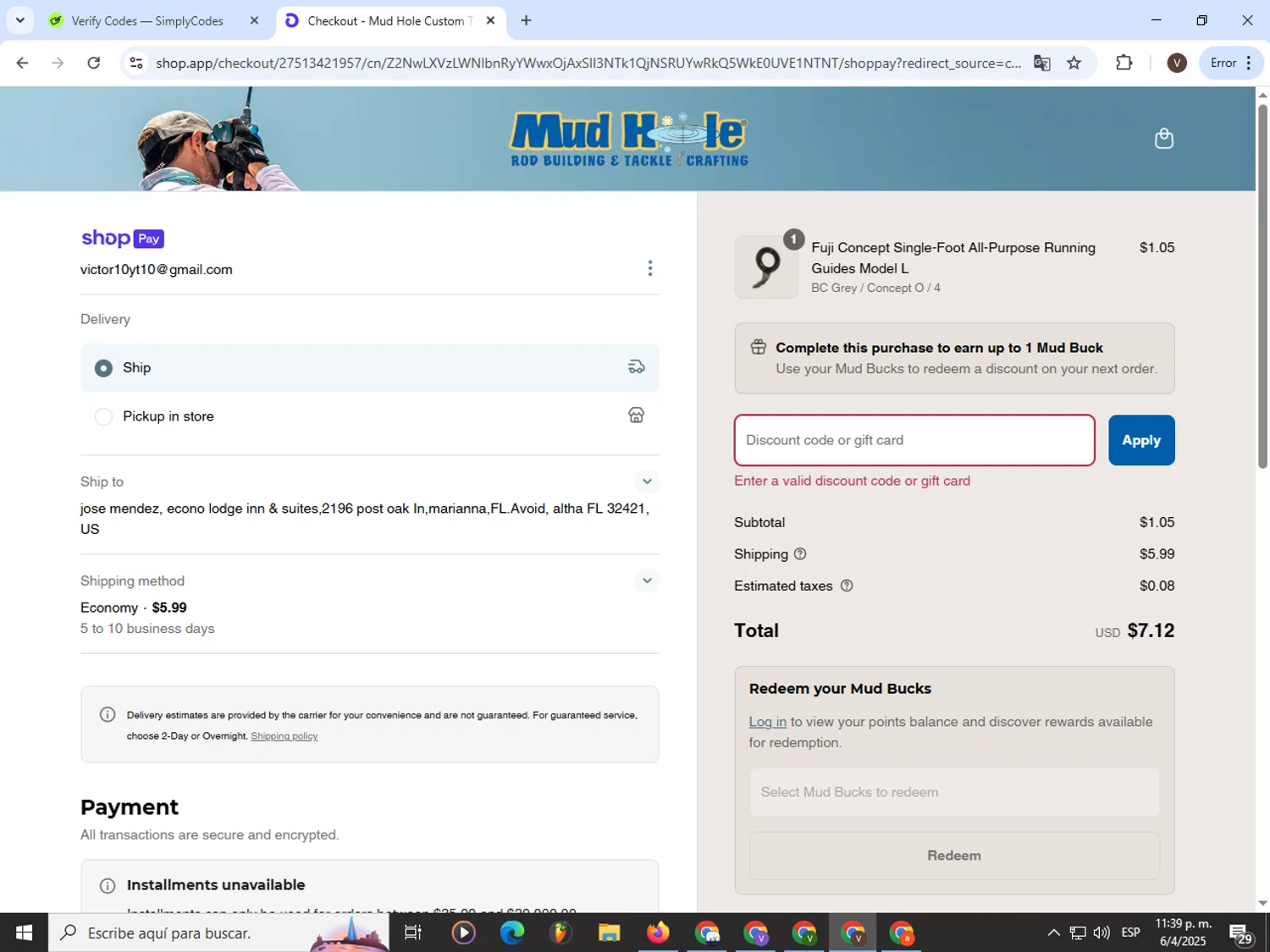
Task: Open the clock showing 11:39 p. m.
Action: pyautogui.click(x=1183, y=933)
